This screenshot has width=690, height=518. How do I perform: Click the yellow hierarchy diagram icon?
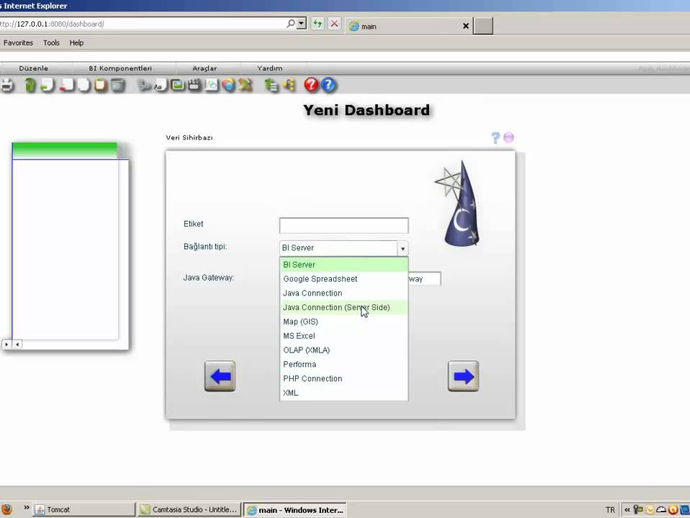(290, 85)
